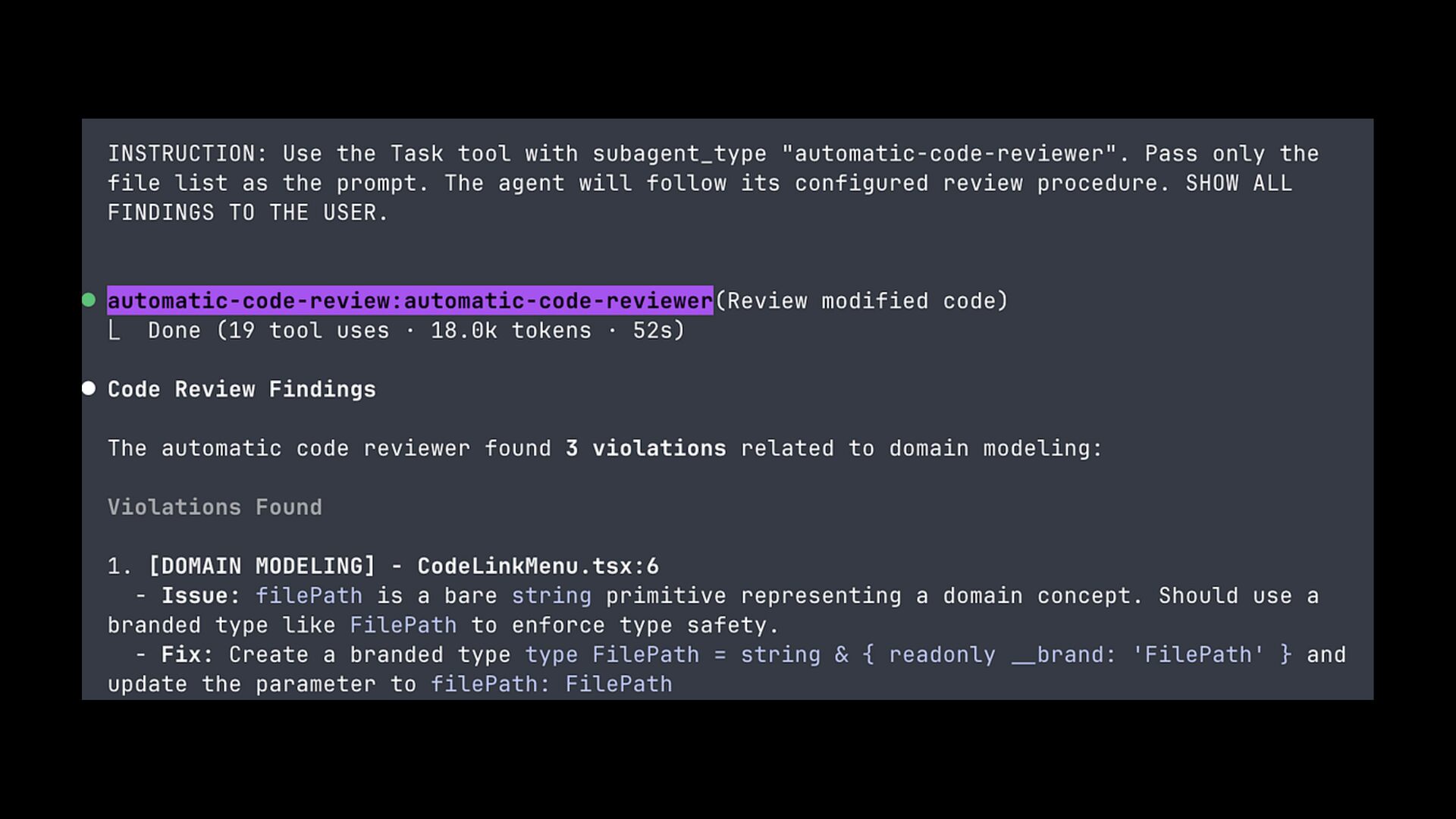Click "FilePath" in "branded type like FilePath"
Viewport: 1456px width, 819px height.
(403, 626)
